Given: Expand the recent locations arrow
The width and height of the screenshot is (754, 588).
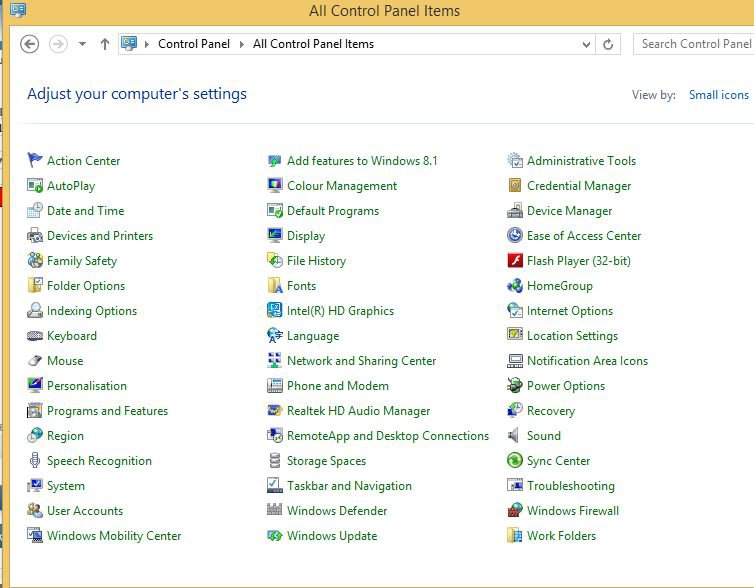Looking at the screenshot, I should point(82,44).
